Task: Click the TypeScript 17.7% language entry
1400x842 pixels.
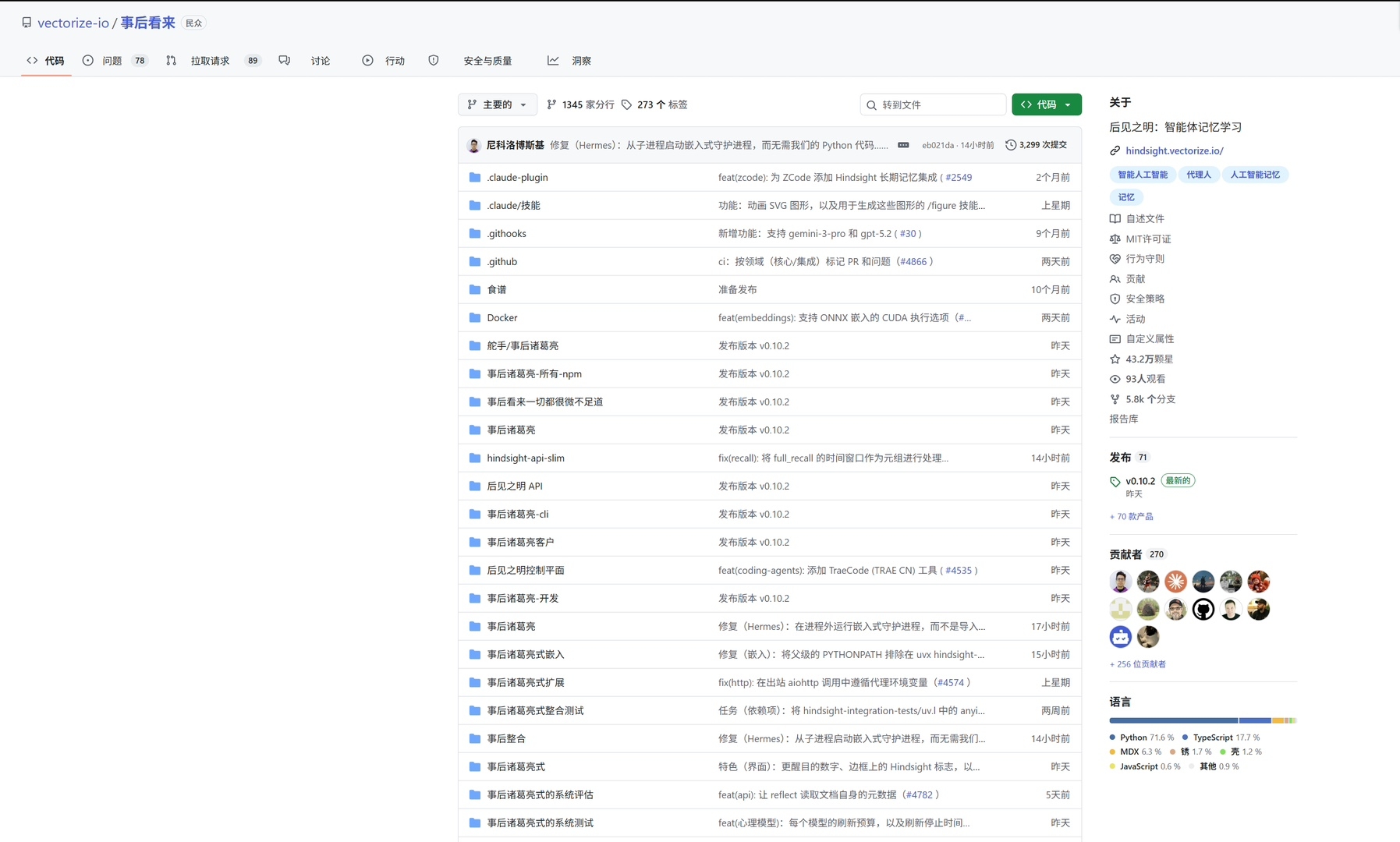Action: point(1221,738)
